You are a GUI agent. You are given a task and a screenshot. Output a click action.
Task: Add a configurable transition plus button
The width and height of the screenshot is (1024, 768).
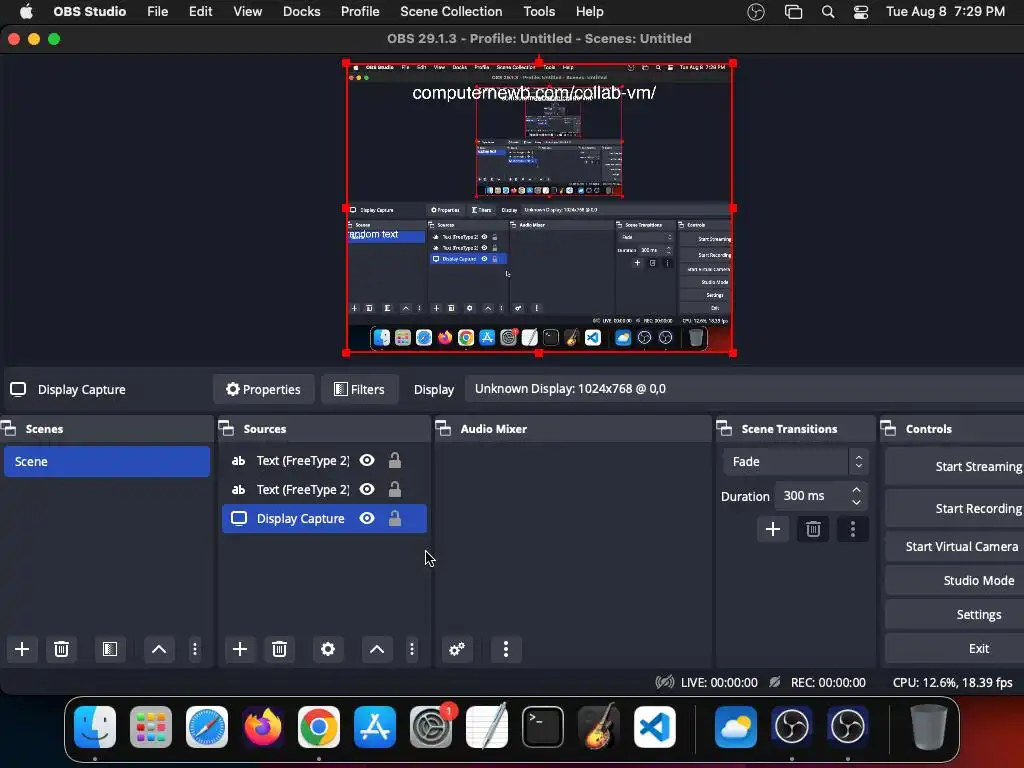click(x=773, y=529)
